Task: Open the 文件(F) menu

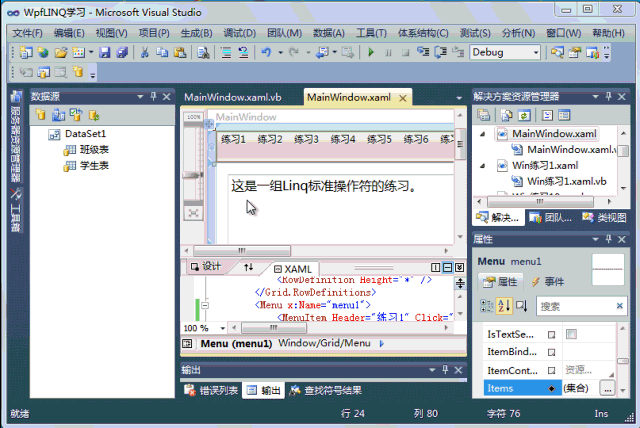Action: pyautogui.click(x=27, y=33)
